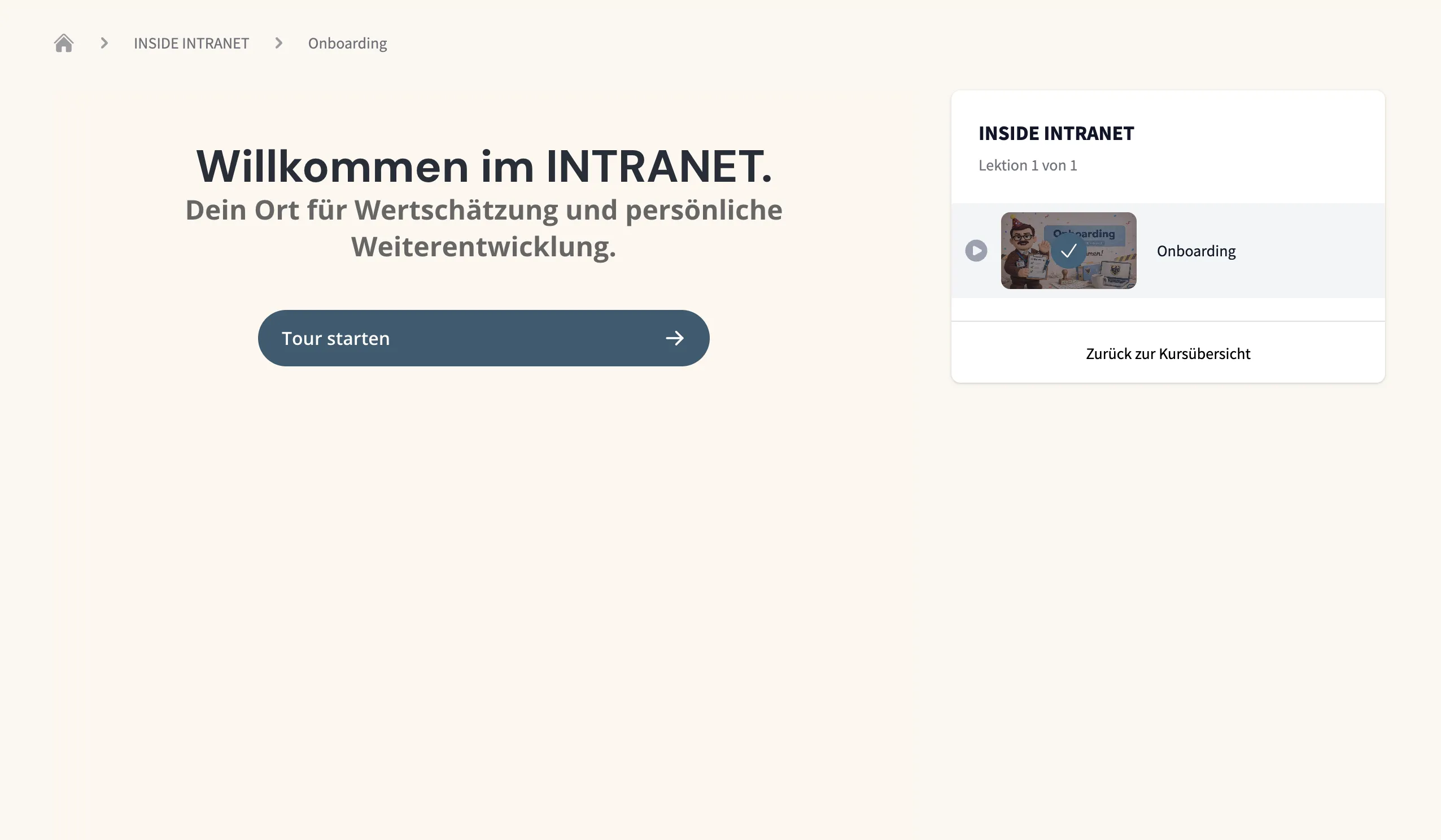Select Onboarding in the breadcrumb trail

pos(347,43)
